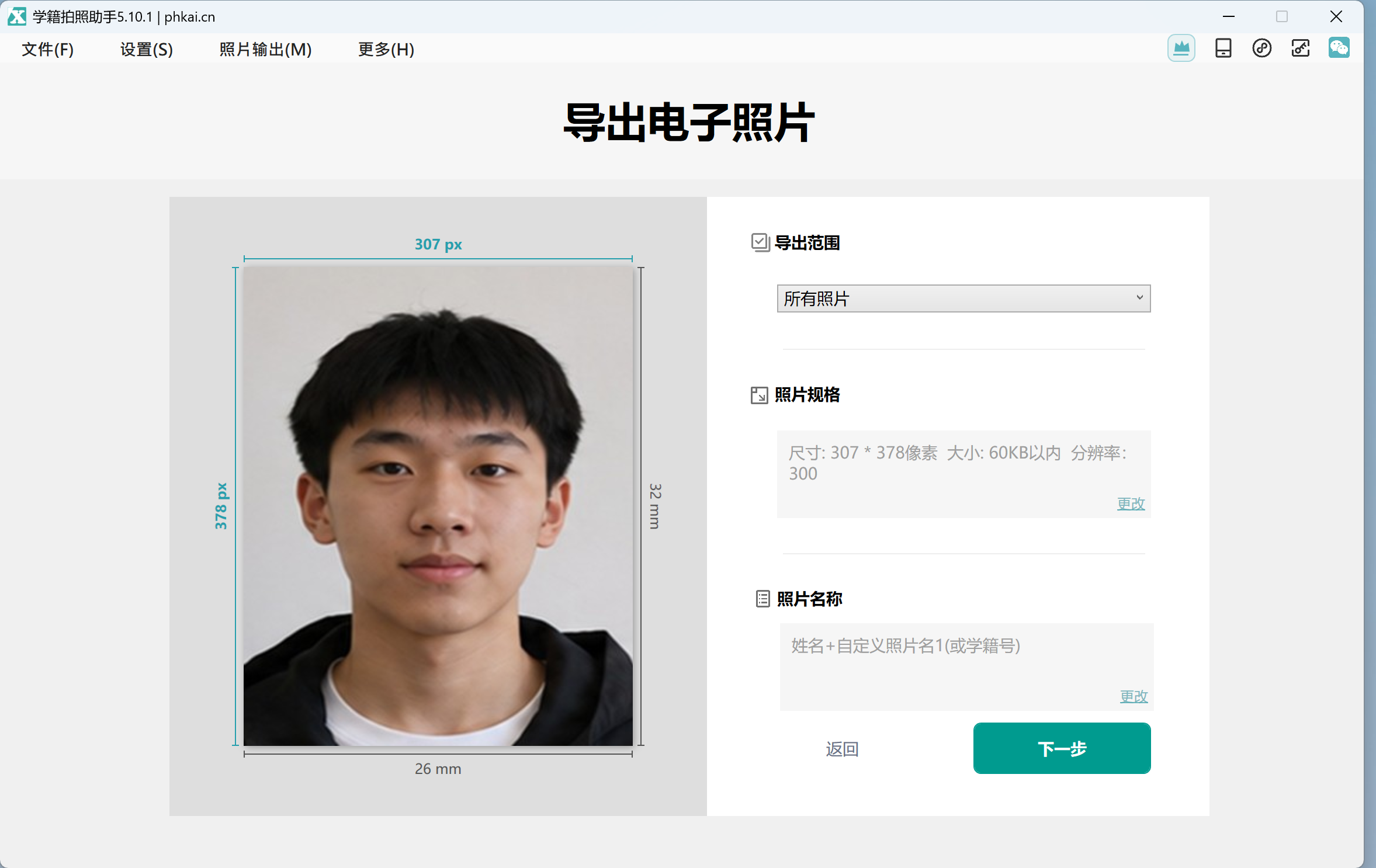Open the 设置(S) menu

(x=147, y=49)
